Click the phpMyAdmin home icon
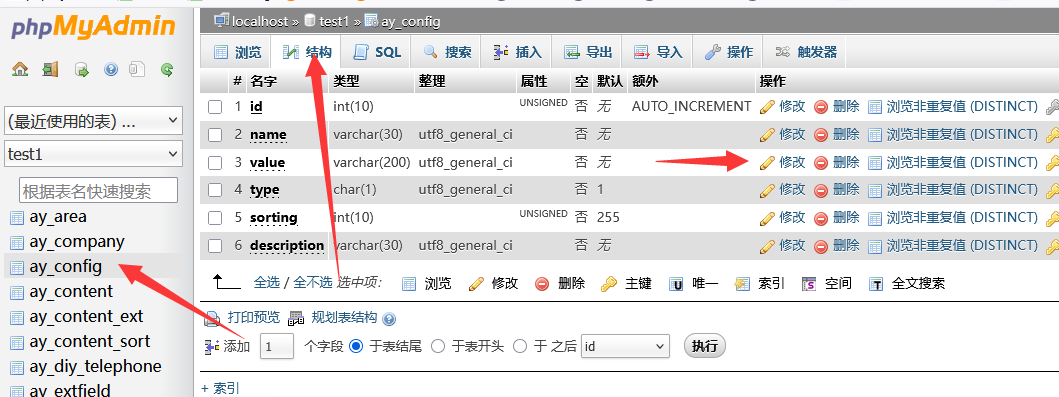Viewport: 1059px width, 397px height. click(20, 69)
